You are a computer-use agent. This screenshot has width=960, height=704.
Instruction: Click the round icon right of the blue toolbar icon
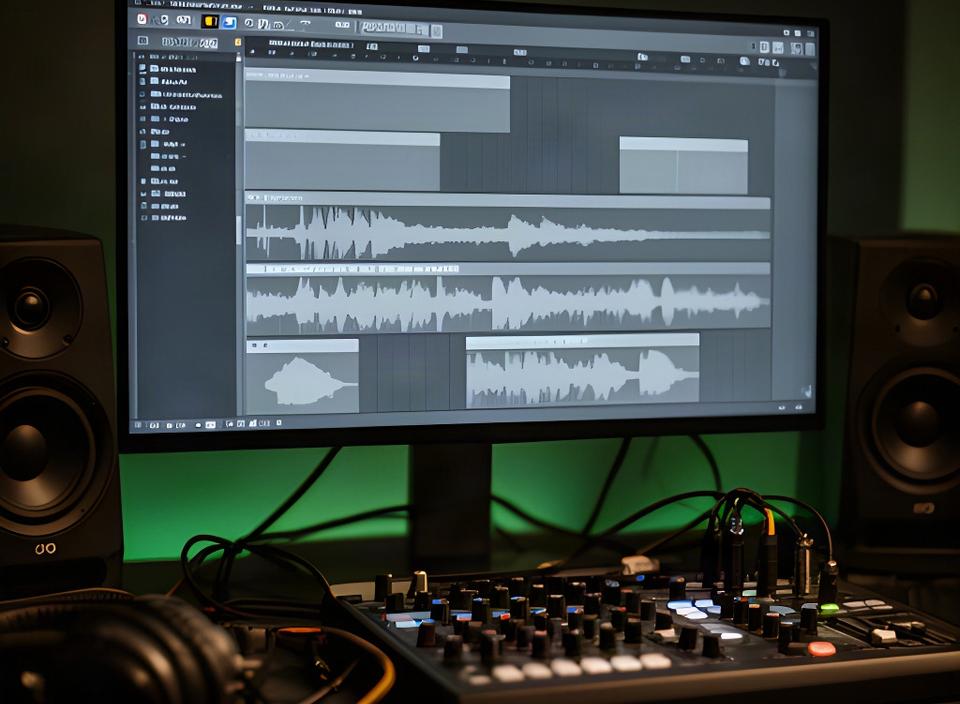pyautogui.click(x=249, y=23)
